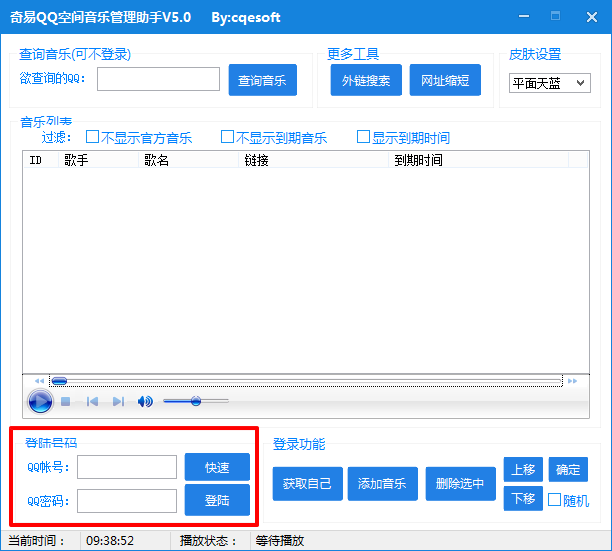The height and width of the screenshot is (551, 612).
Task: Click the round blue play button
Action: point(40,401)
